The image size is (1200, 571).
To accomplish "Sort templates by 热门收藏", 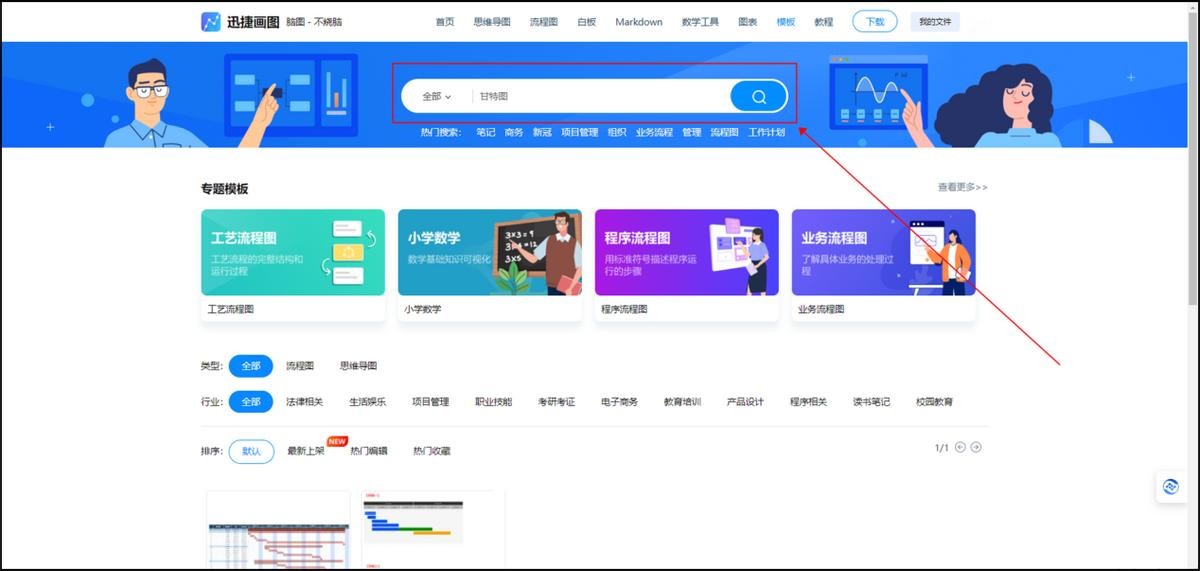I will 431,451.
